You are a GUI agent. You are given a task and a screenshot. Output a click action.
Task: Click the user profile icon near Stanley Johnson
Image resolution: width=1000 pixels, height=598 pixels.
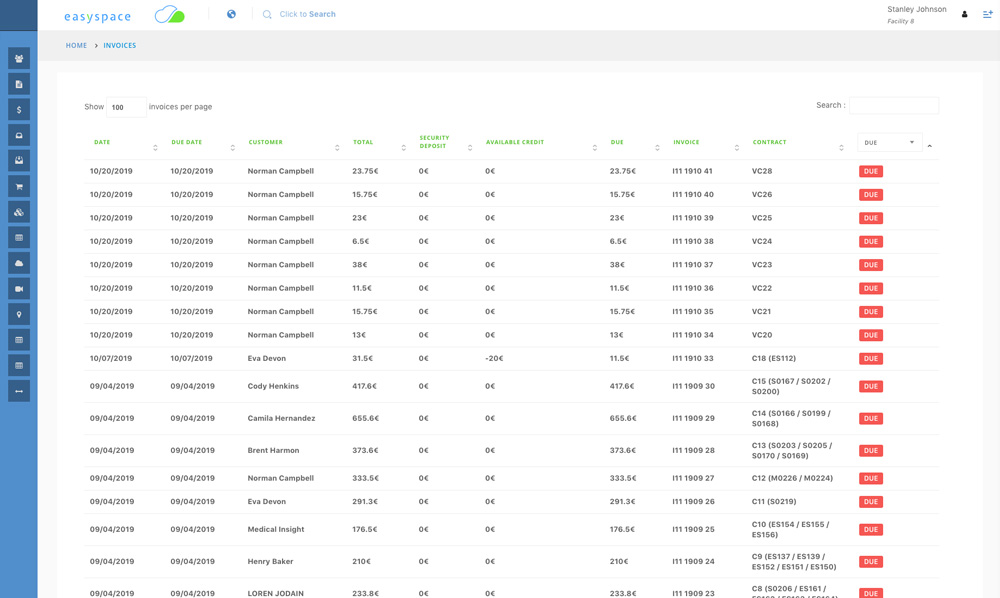click(x=964, y=14)
